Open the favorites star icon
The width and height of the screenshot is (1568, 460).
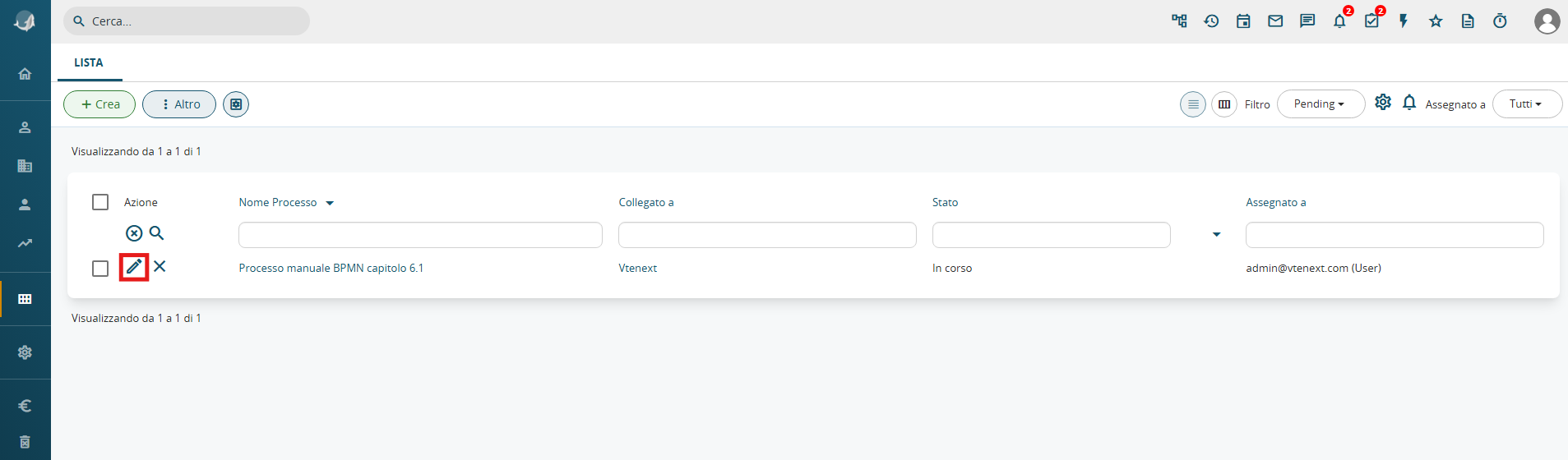(1436, 21)
